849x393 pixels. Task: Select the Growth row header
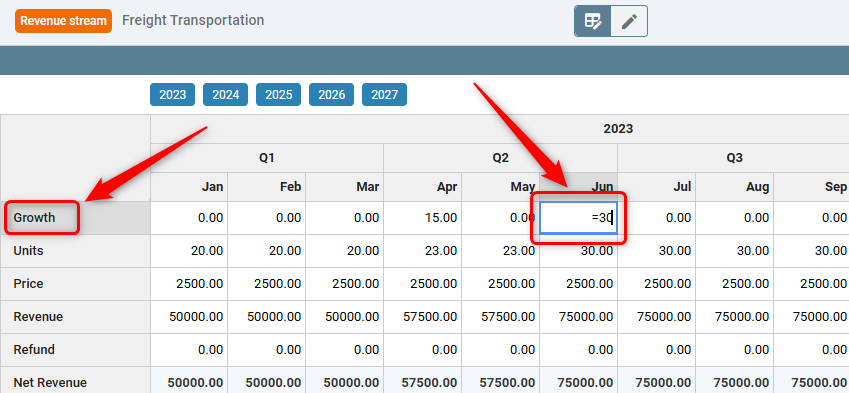(75, 218)
